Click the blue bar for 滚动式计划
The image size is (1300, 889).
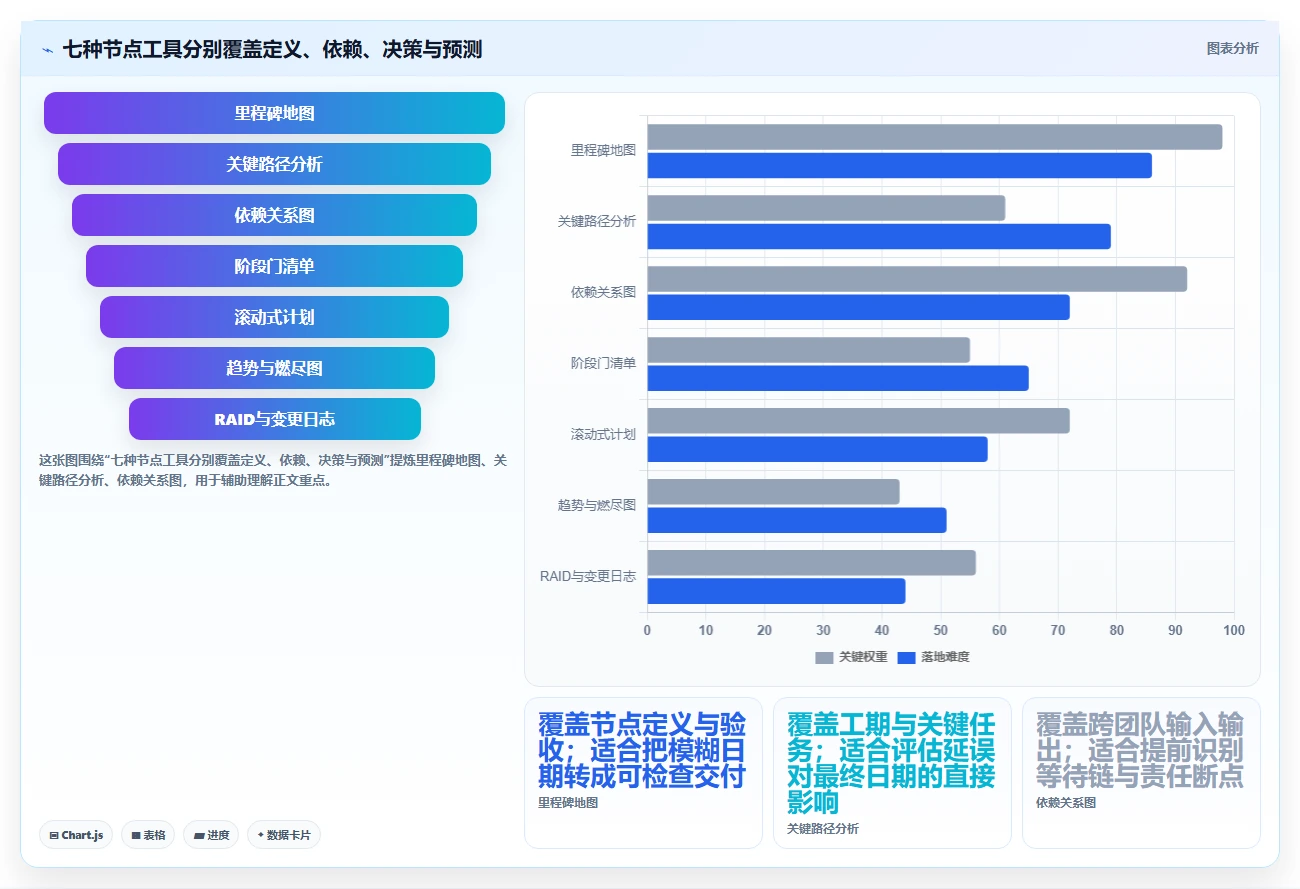coord(817,449)
